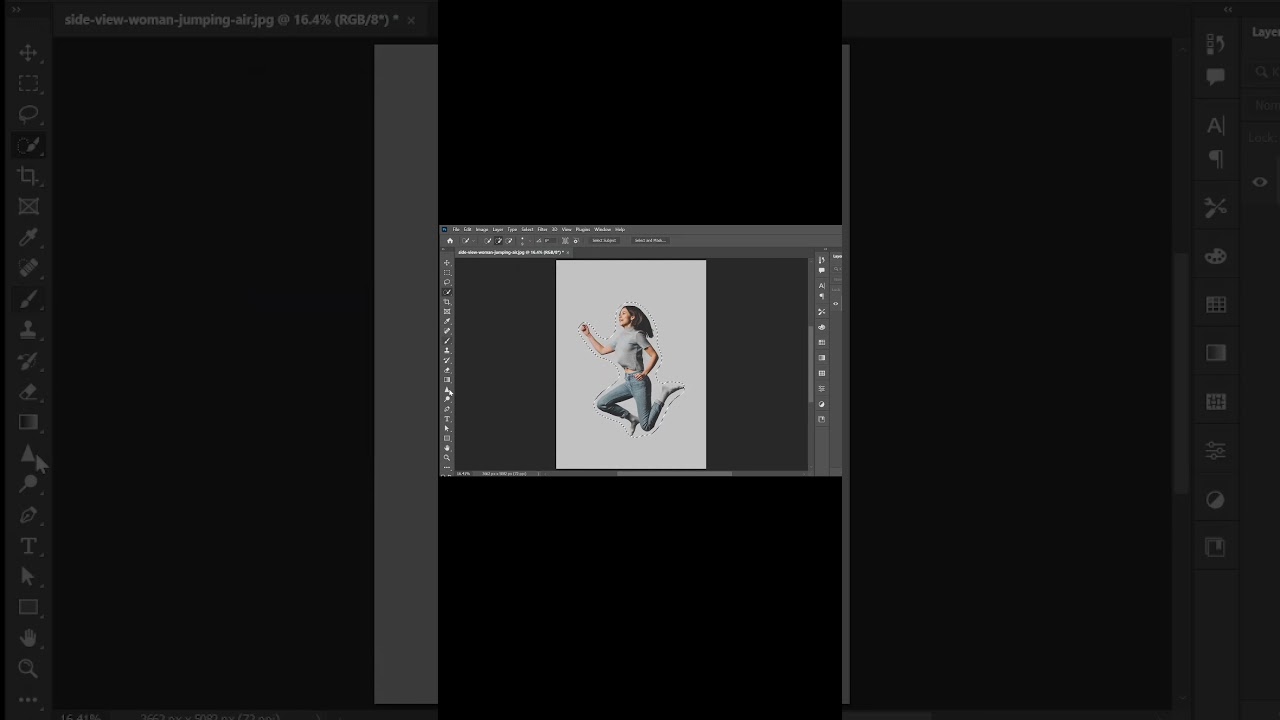Image resolution: width=1280 pixels, height=720 pixels.
Task: Click the Home icon in the options bar
Action: click(450, 241)
